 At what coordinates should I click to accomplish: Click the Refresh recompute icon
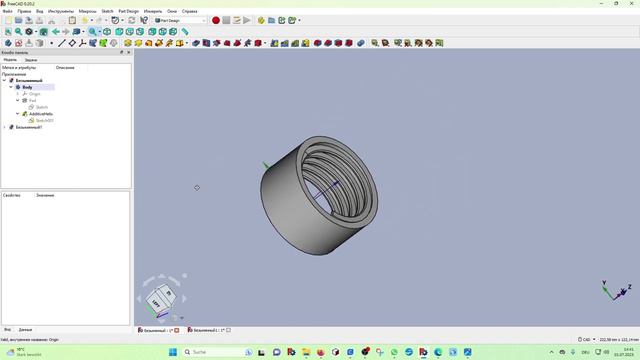[132, 20]
